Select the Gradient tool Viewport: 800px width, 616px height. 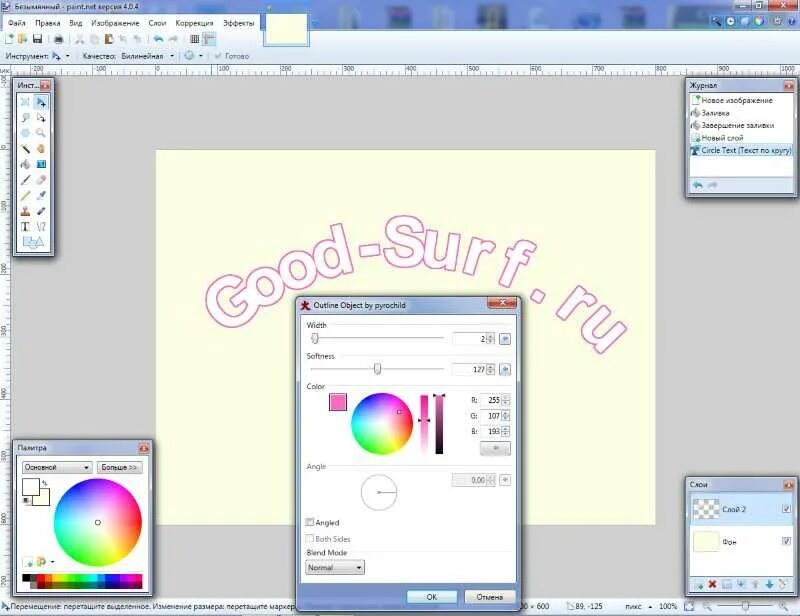tap(41, 164)
